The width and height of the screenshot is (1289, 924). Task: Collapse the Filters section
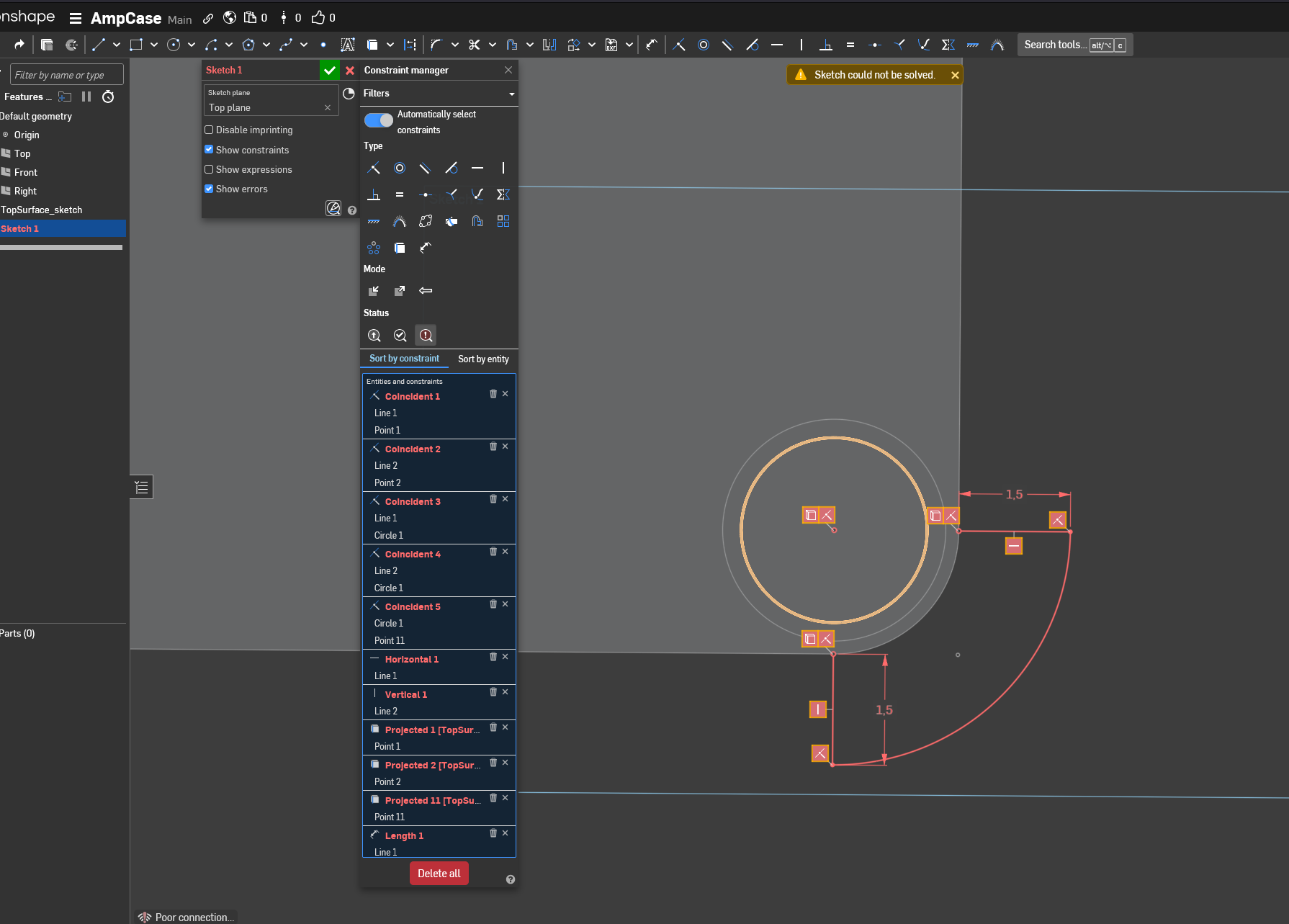coord(511,94)
